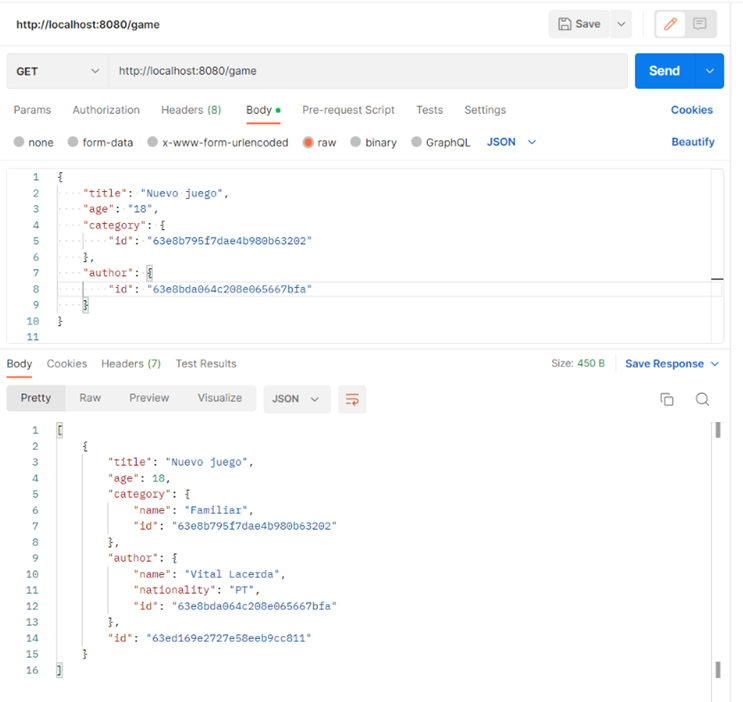The height and width of the screenshot is (702, 743).
Task: Switch to the Pre-request Script tab
Action: pos(348,110)
